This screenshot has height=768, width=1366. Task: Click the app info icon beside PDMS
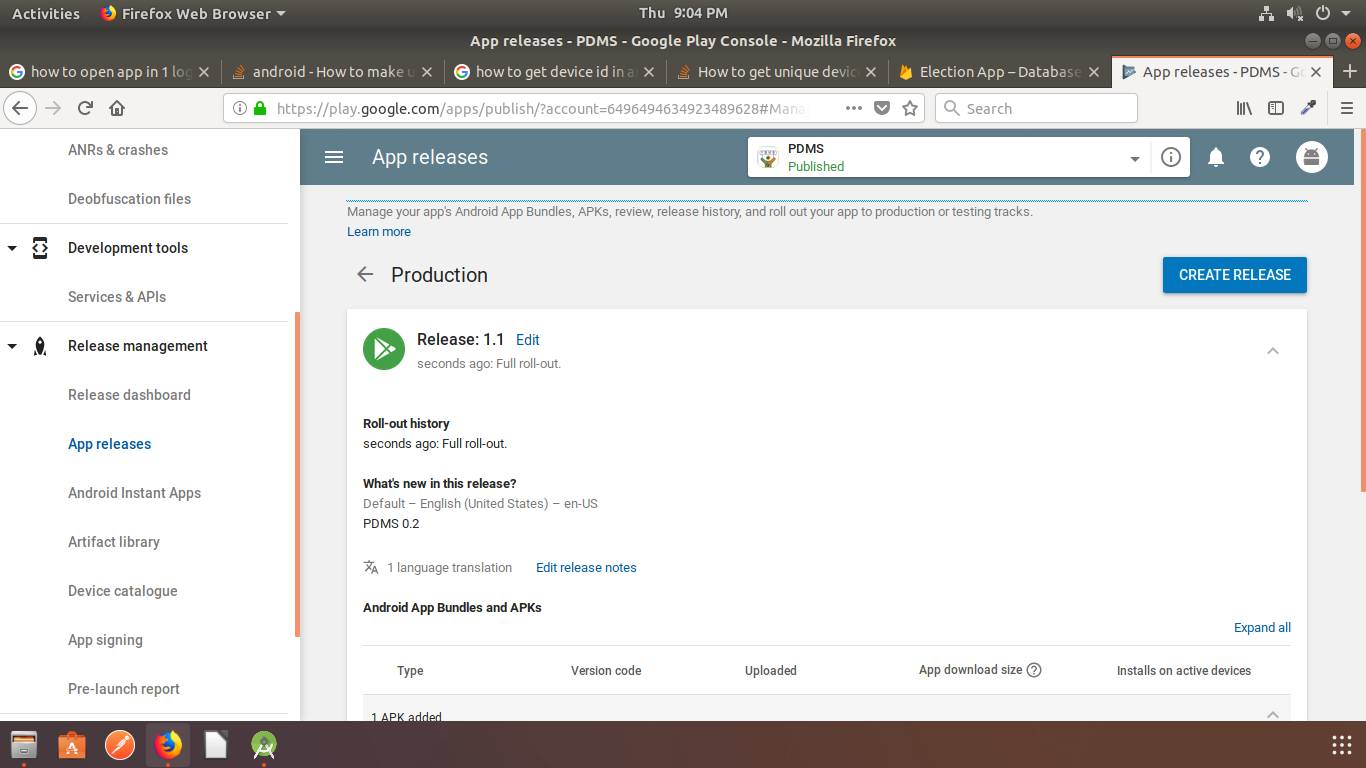point(1171,157)
